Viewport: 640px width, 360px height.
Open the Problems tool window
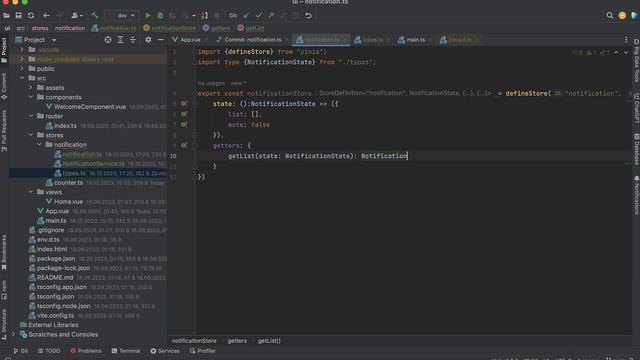click(x=86, y=351)
